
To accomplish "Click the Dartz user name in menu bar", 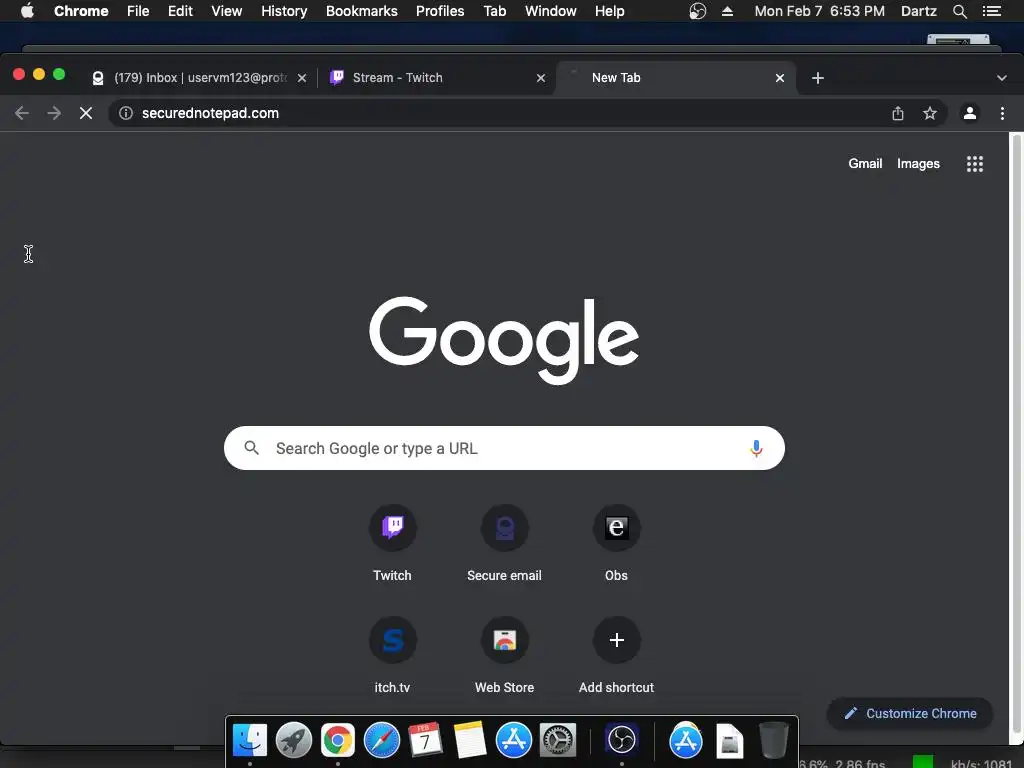I will point(918,11).
